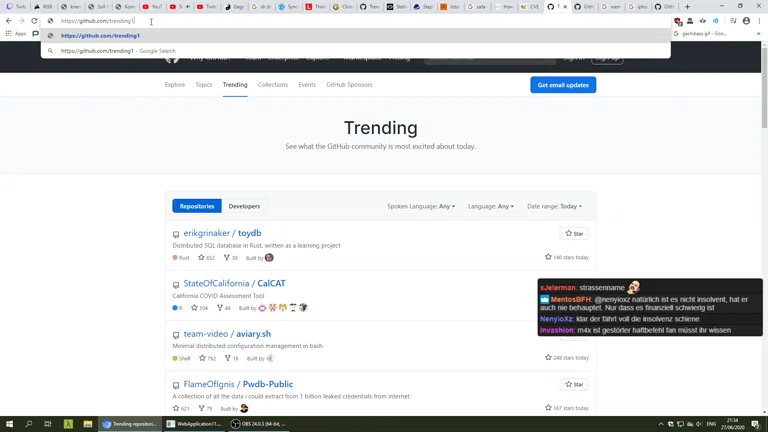The width and height of the screenshot is (768, 432).
Task: Expand the Date range dropdown
Action: tap(553, 206)
